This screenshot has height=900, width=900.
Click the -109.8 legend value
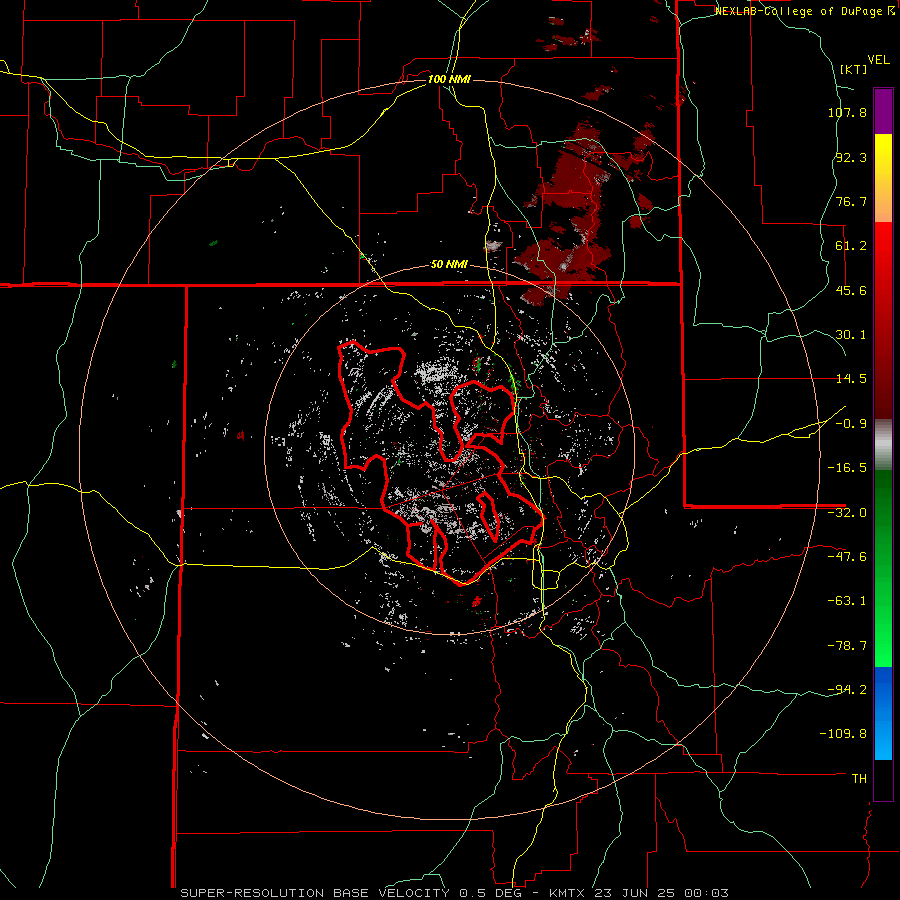pos(844,734)
